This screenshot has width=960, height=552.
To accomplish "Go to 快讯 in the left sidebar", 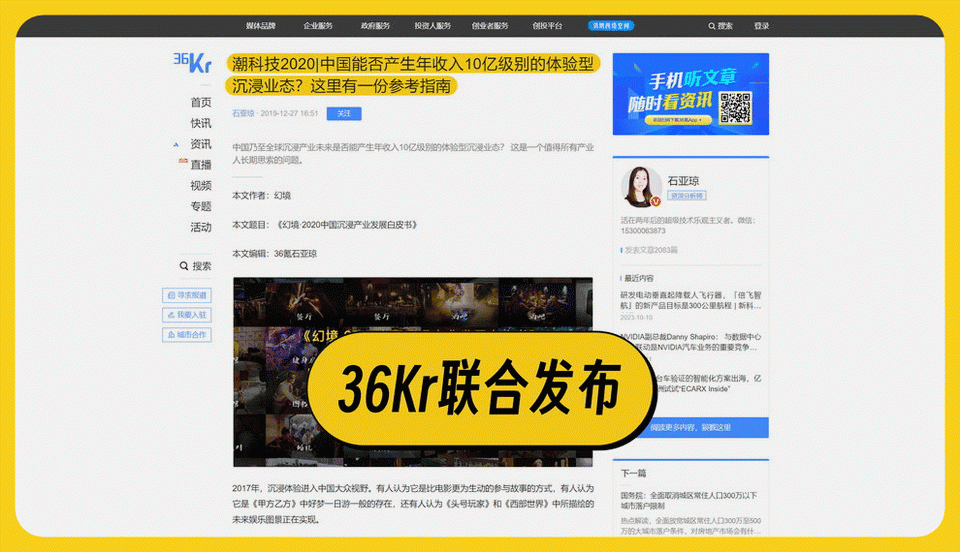I will point(201,123).
